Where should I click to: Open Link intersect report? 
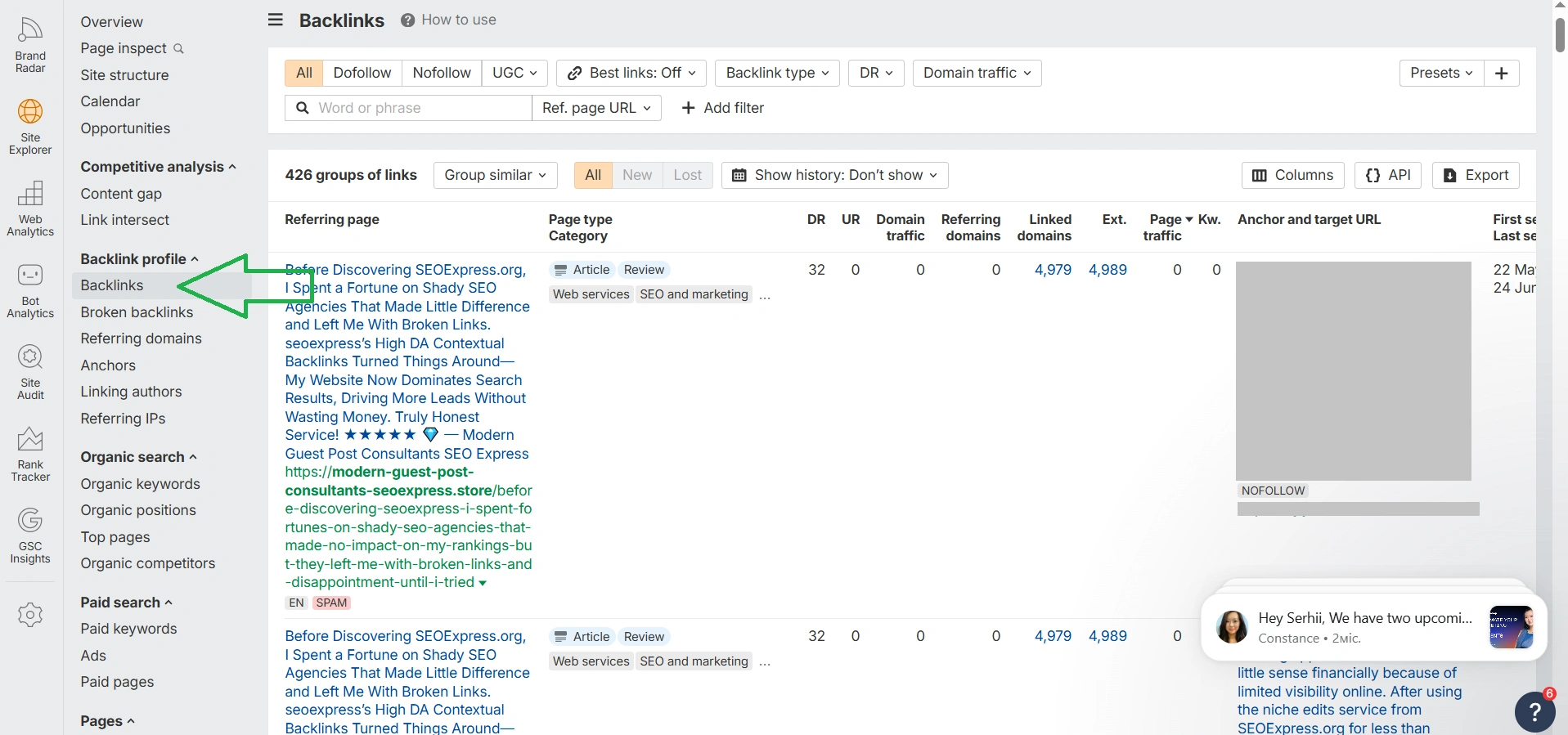coord(124,220)
